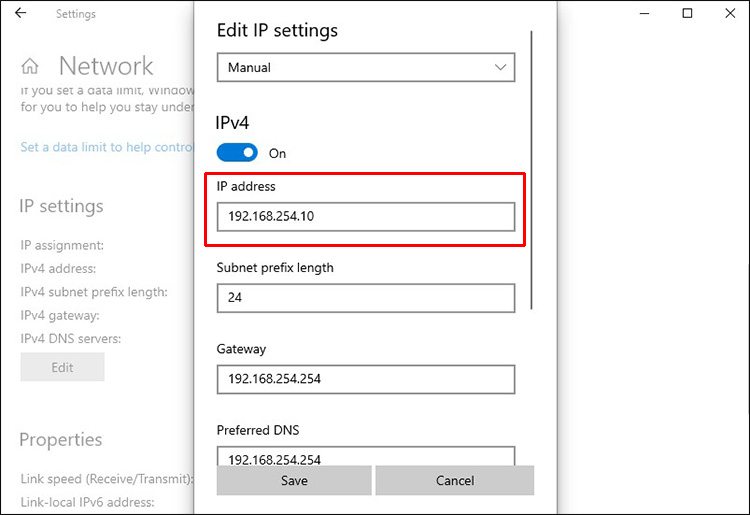This screenshot has width=750, height=515.
Task: Click the dialog's vertical scrollbar
Action: click(532, 170)
